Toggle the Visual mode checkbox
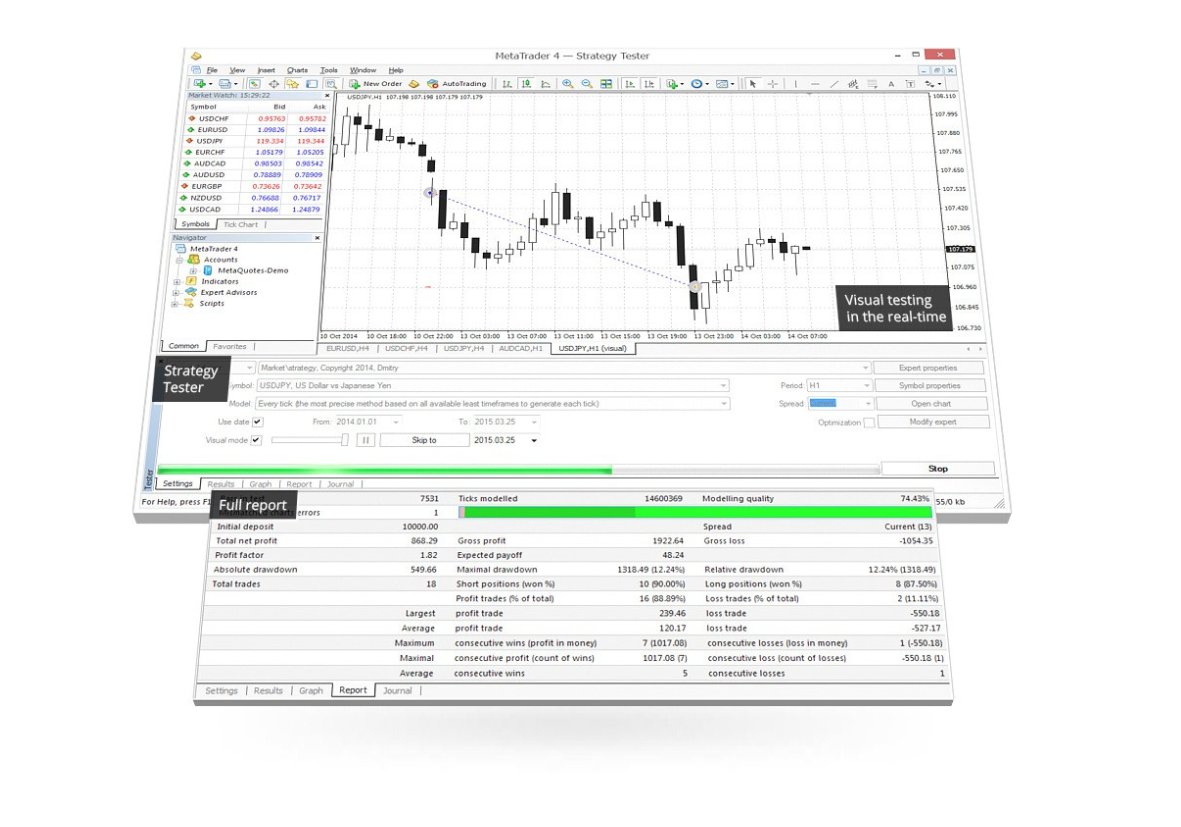1181x827 pixels. [x=256, y=440]
